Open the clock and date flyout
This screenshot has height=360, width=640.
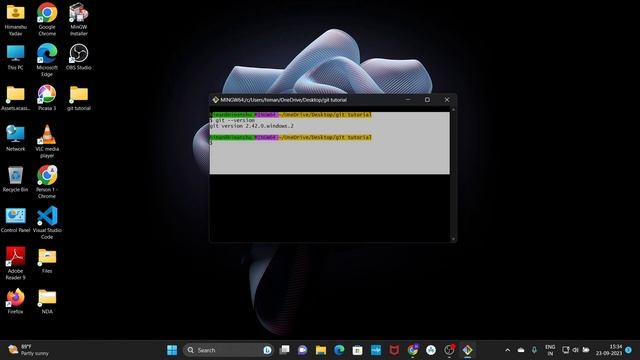[x=609, y=350]
